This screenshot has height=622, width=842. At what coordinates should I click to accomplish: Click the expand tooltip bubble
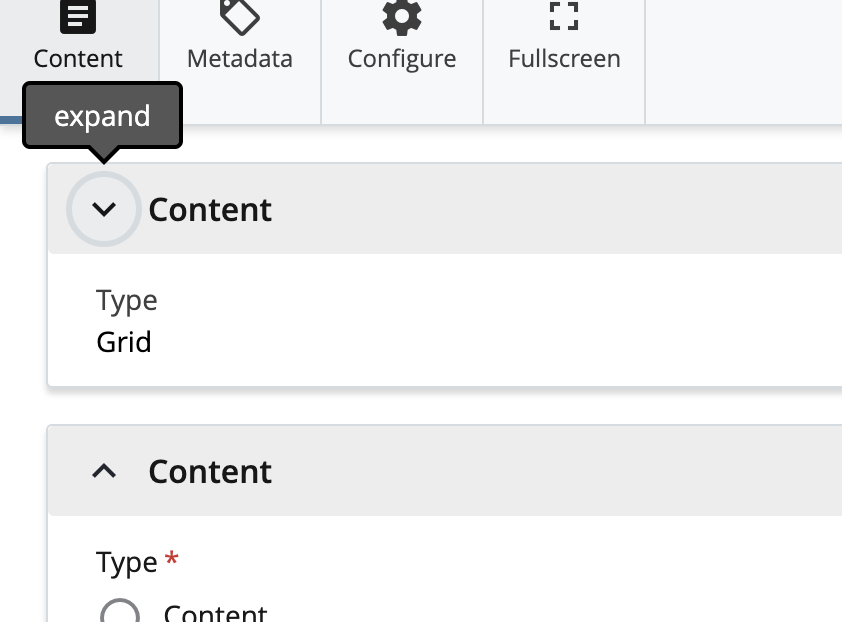tap(103, 115)
